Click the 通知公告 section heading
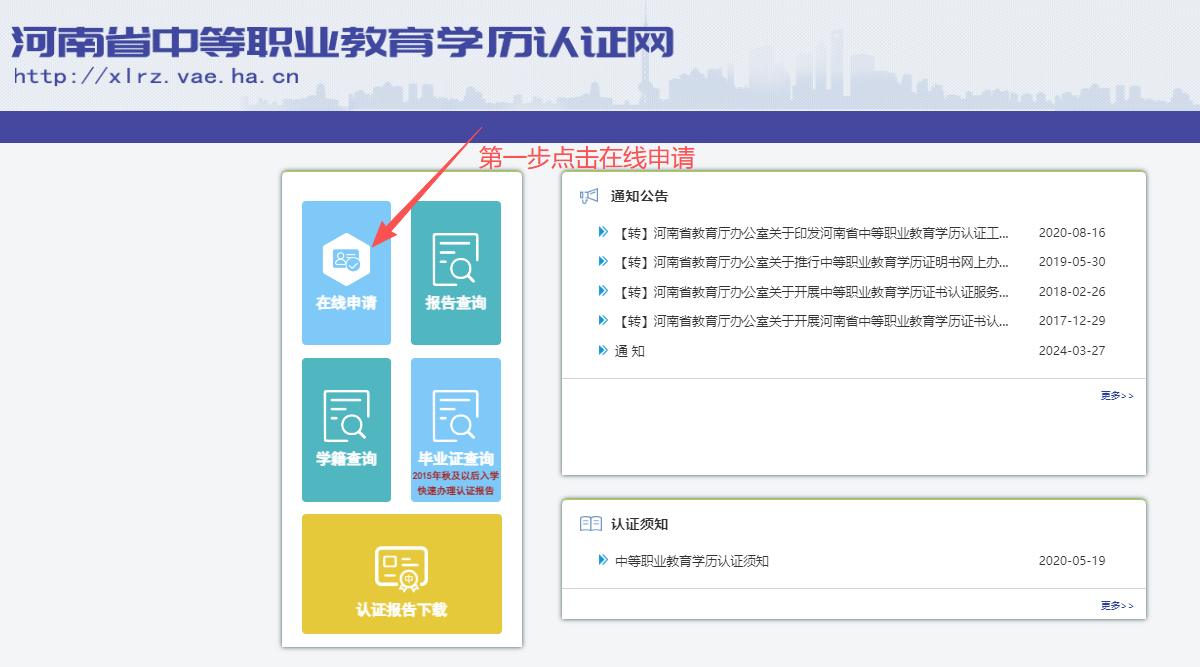This screenshot has width=1200, height=667. click(x=639, y=196)
